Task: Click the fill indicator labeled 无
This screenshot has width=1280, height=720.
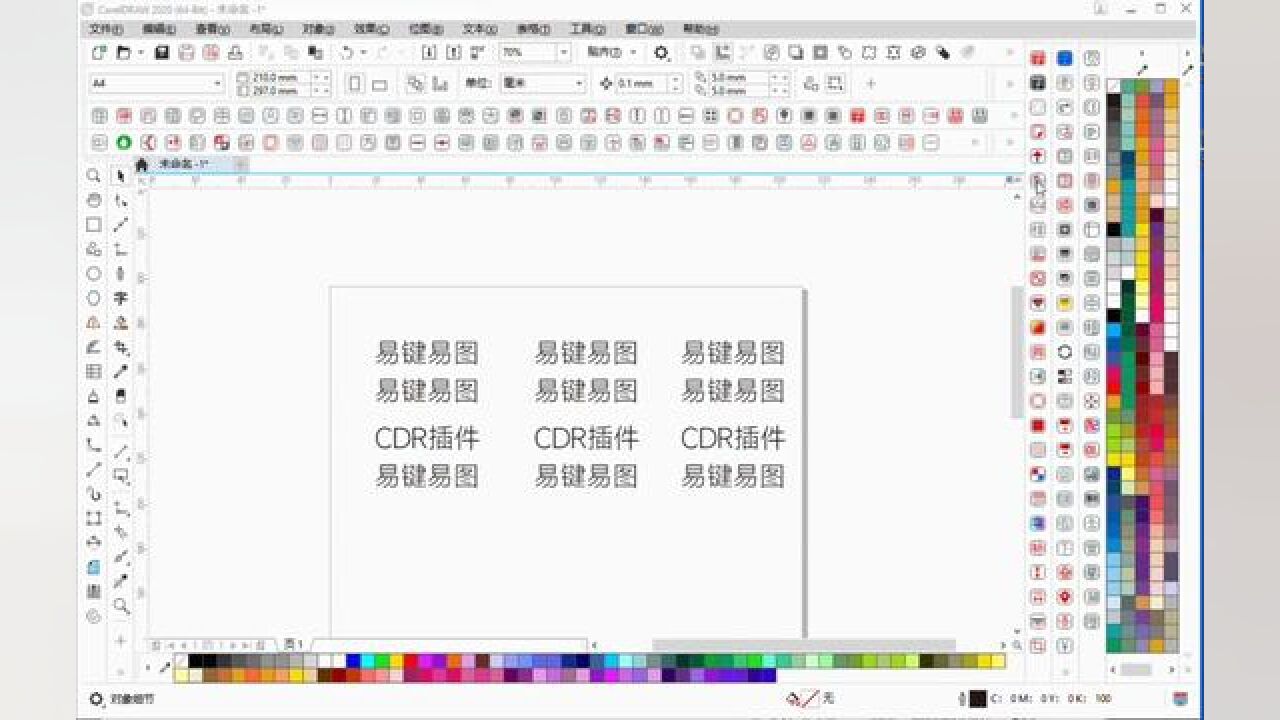Action: click(x=812, y=699)
